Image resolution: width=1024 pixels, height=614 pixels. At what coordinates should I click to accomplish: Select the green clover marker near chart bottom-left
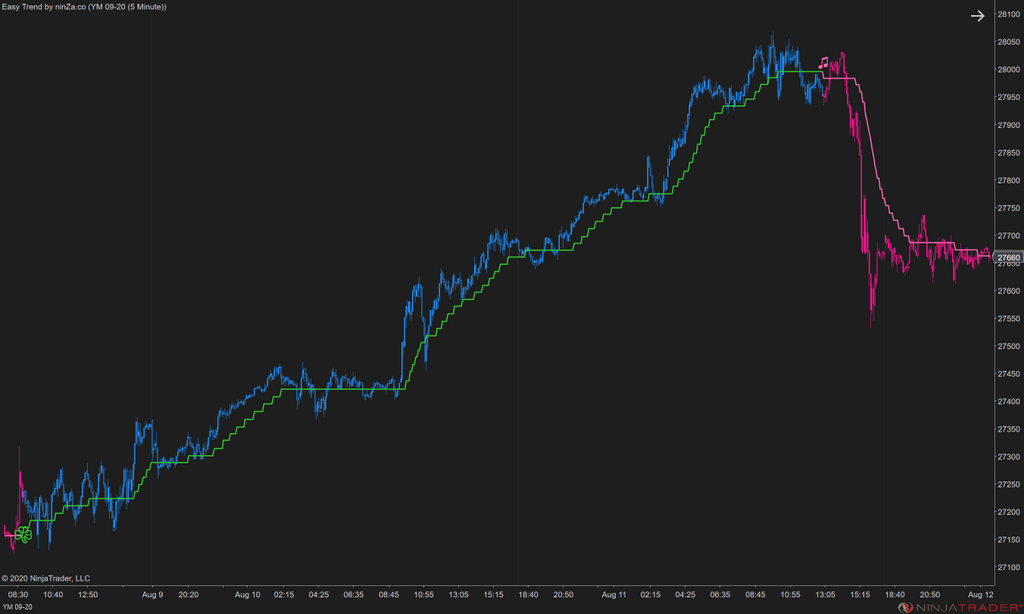[22, 533]
